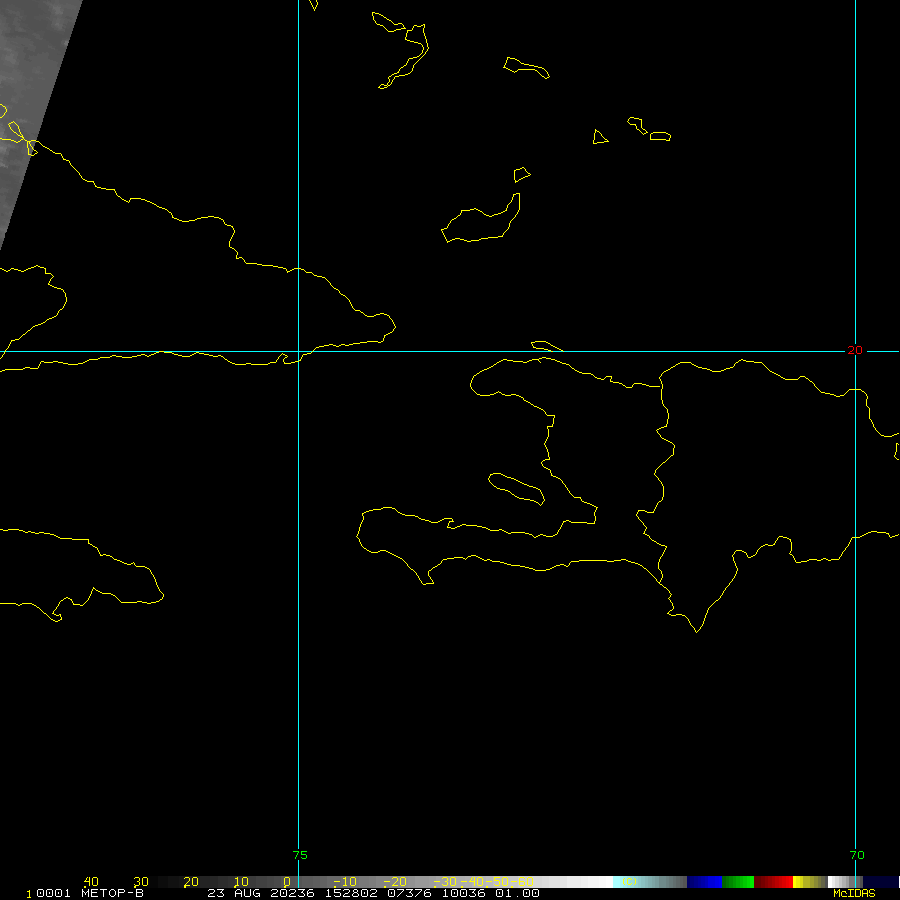Click the yellow segment of the color scale
This screenshot has height=900, width=900.
point(802,882)
